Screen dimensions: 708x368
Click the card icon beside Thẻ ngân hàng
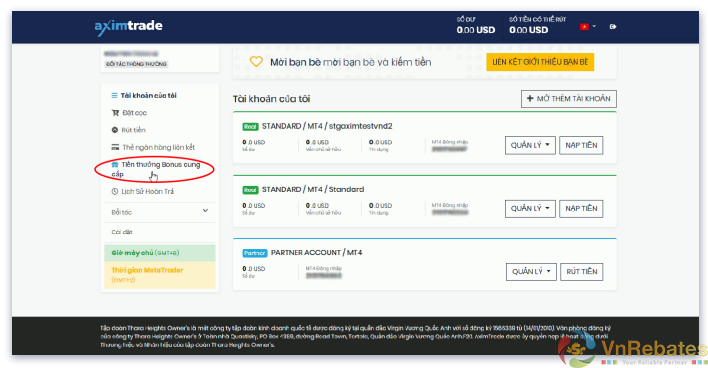(x=115, y=147)
